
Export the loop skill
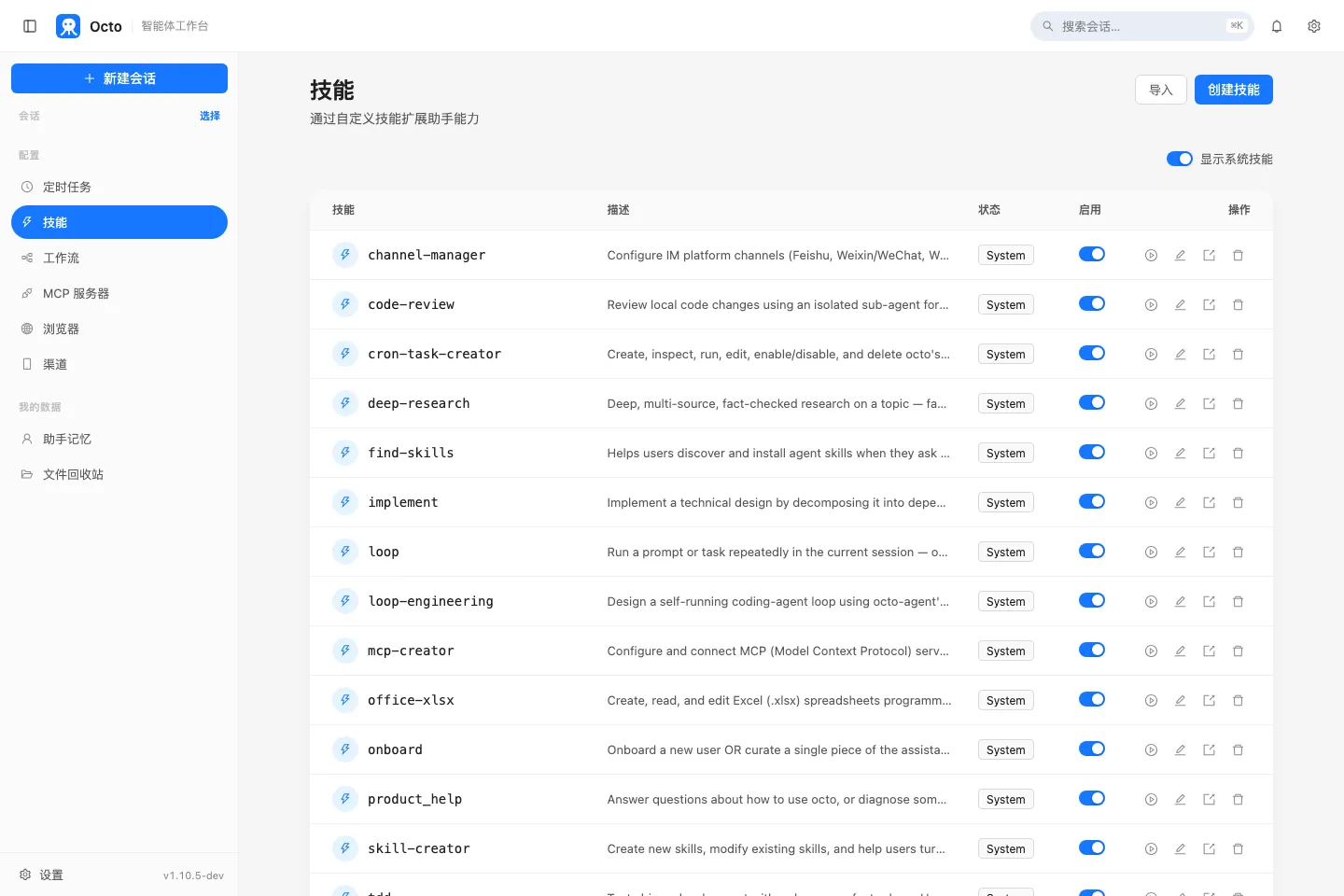(1209, 552)
